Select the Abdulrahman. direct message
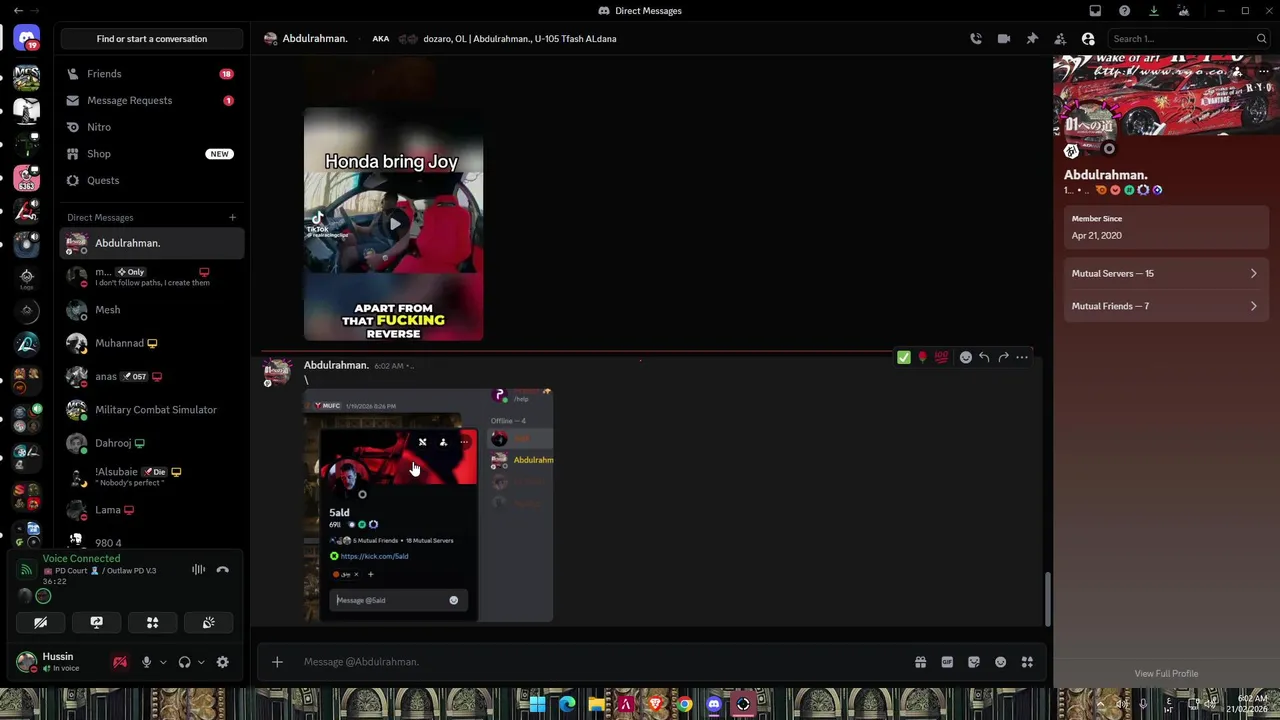The height and width of the screenshot is (720, 1280). (152, 243)
